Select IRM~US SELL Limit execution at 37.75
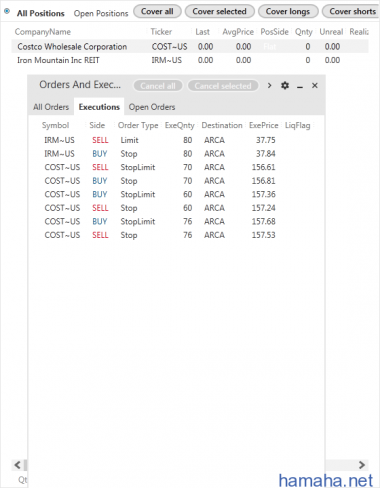This screenshot has height=488, width=380. coord(176,140)
